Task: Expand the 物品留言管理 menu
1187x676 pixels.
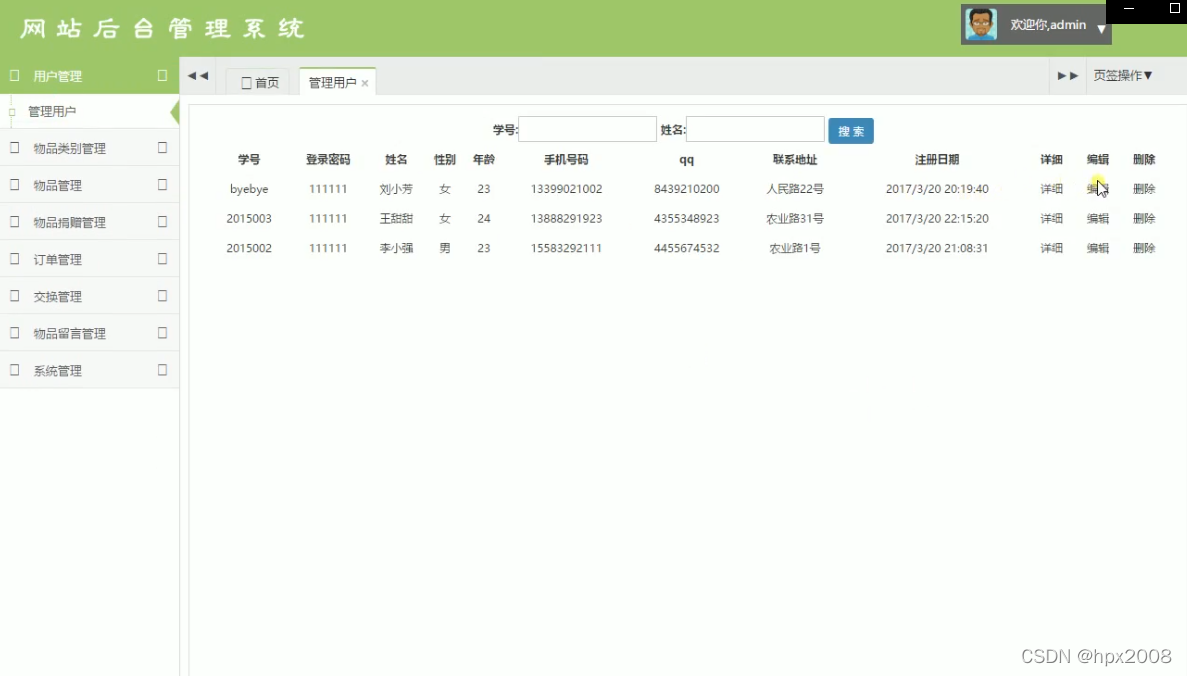Action: click(89, 334)
